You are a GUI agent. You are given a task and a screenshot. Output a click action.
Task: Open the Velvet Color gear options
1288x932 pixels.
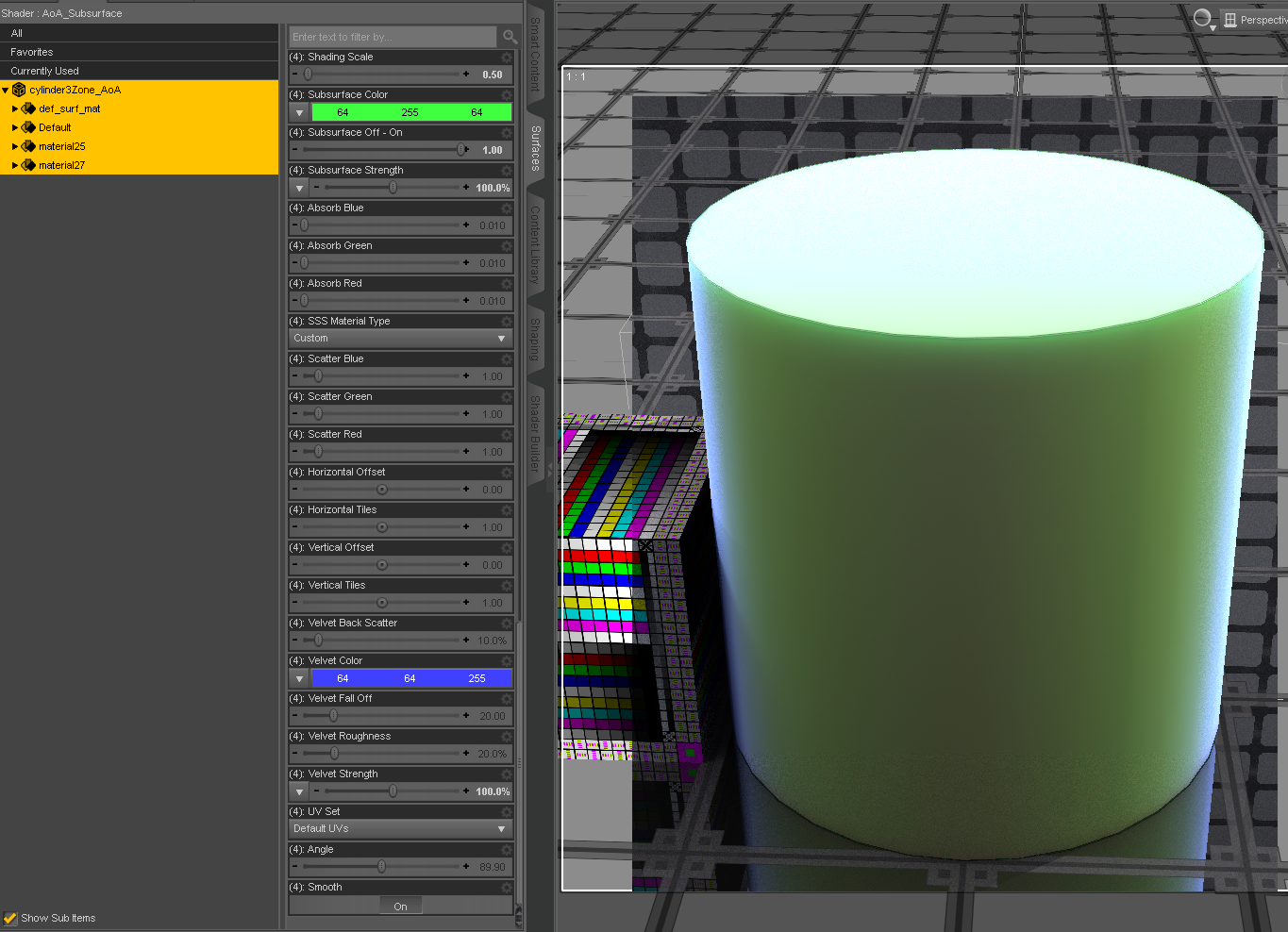(x=507, y=661)
